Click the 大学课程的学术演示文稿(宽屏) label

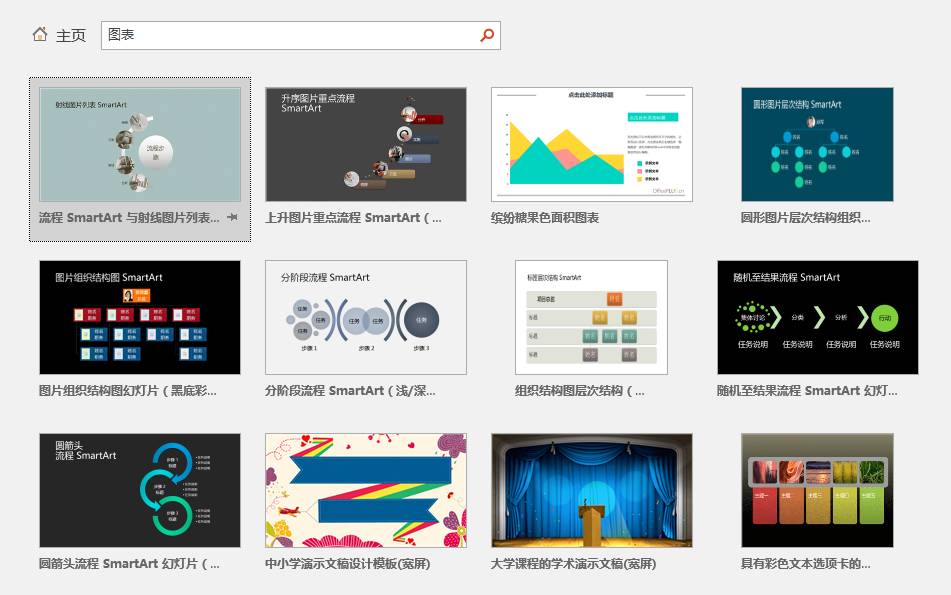[x=574, y=564]
